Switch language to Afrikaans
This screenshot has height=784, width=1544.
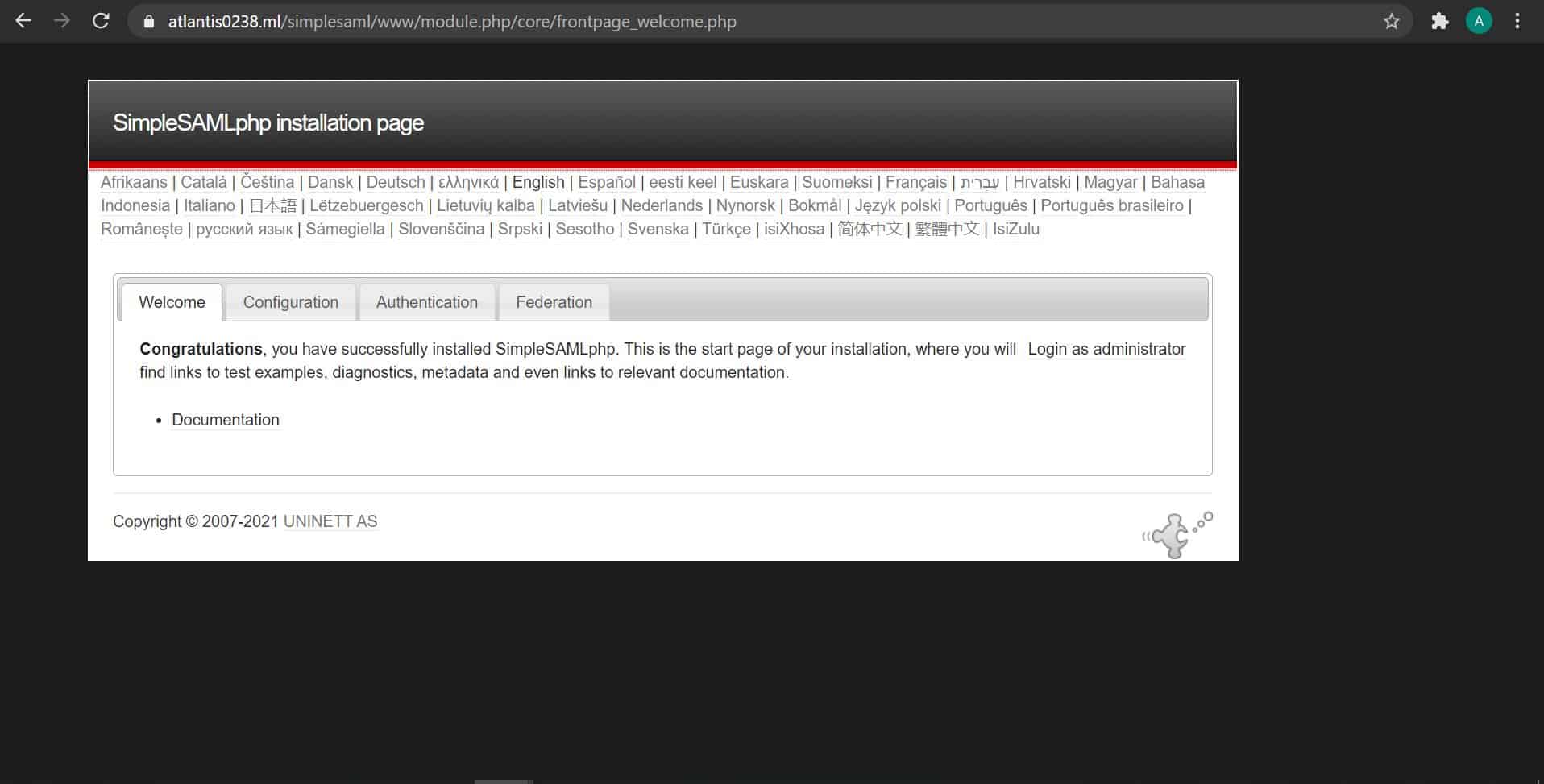pos(134,182)
